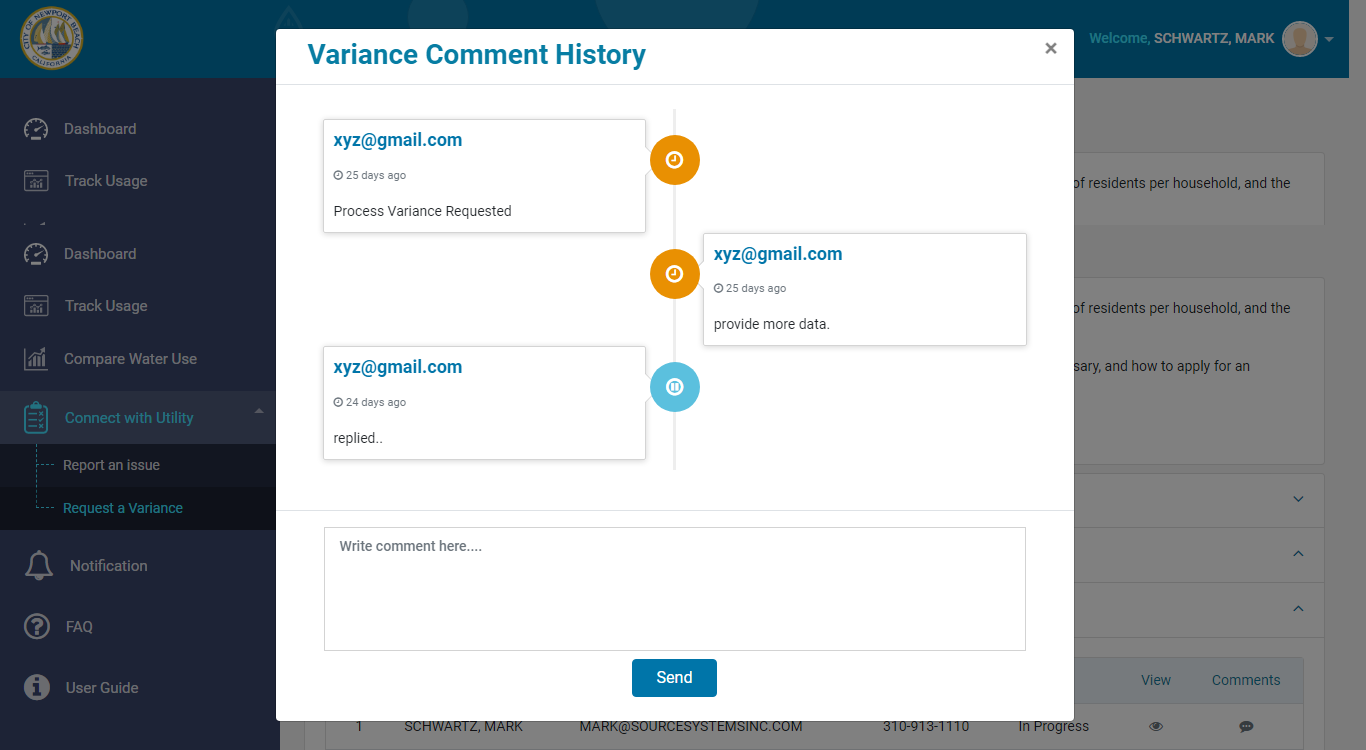Screen dimensions: 1366x750
Task: Click the User Guide info icon
Action: click(x=37, y=688)
